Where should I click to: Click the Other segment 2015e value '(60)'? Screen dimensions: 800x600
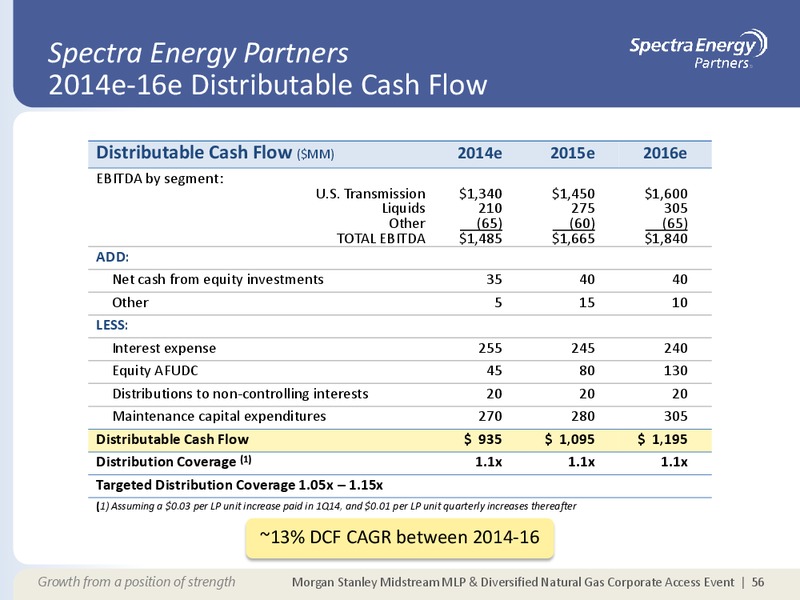coord(582,223)
